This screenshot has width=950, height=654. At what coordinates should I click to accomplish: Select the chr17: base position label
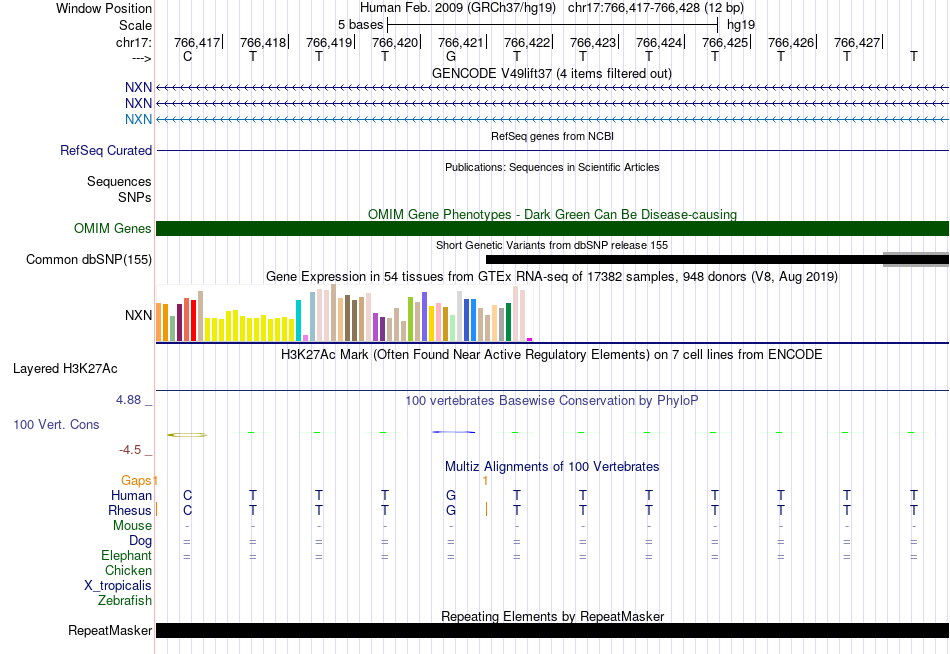tap(133, 42)
